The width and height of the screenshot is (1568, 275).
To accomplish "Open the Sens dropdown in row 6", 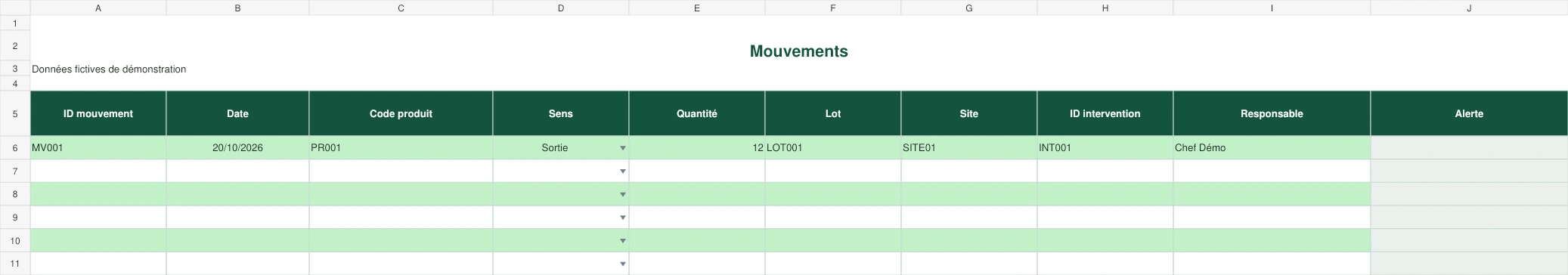I will (623, 148).
